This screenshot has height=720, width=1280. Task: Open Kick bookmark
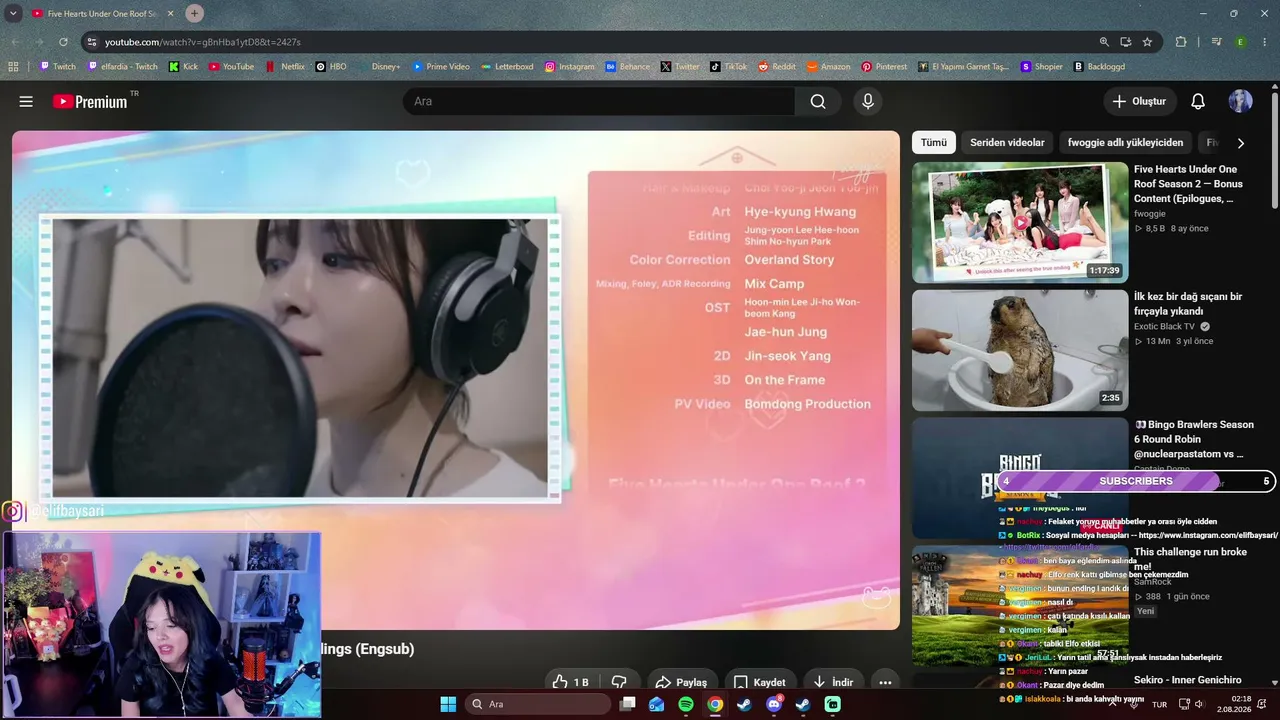click(184, 67)
